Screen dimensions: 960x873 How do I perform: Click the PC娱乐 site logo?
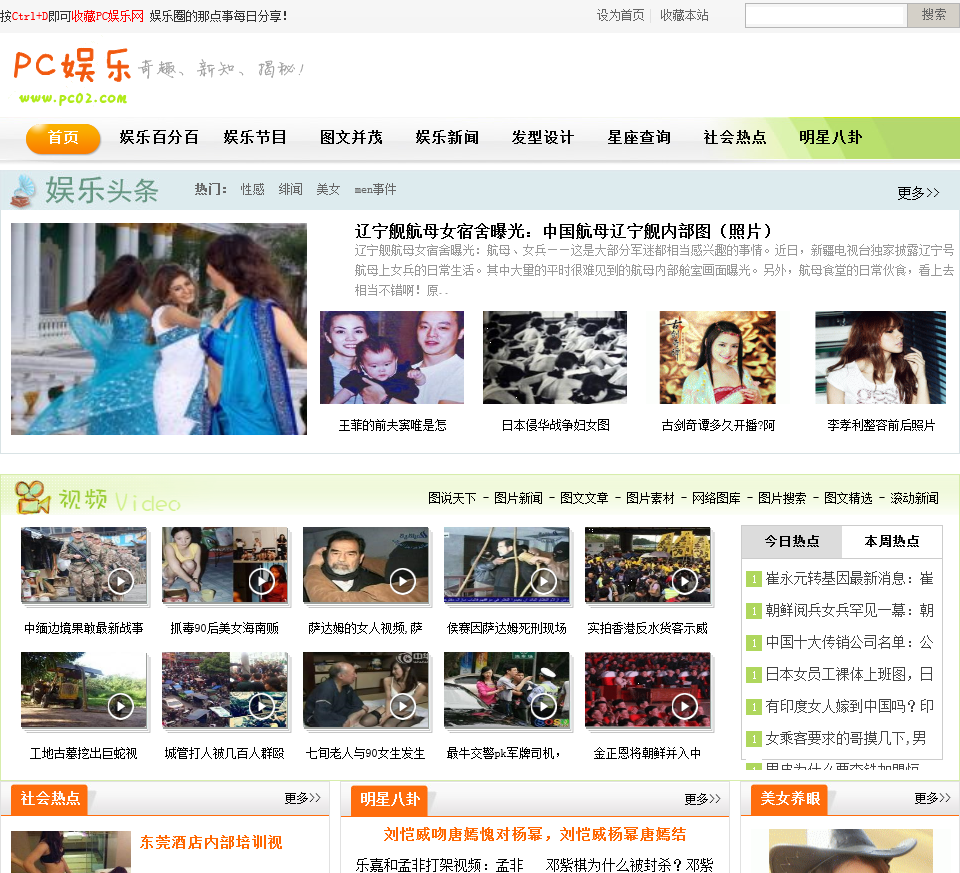point(72,75)
